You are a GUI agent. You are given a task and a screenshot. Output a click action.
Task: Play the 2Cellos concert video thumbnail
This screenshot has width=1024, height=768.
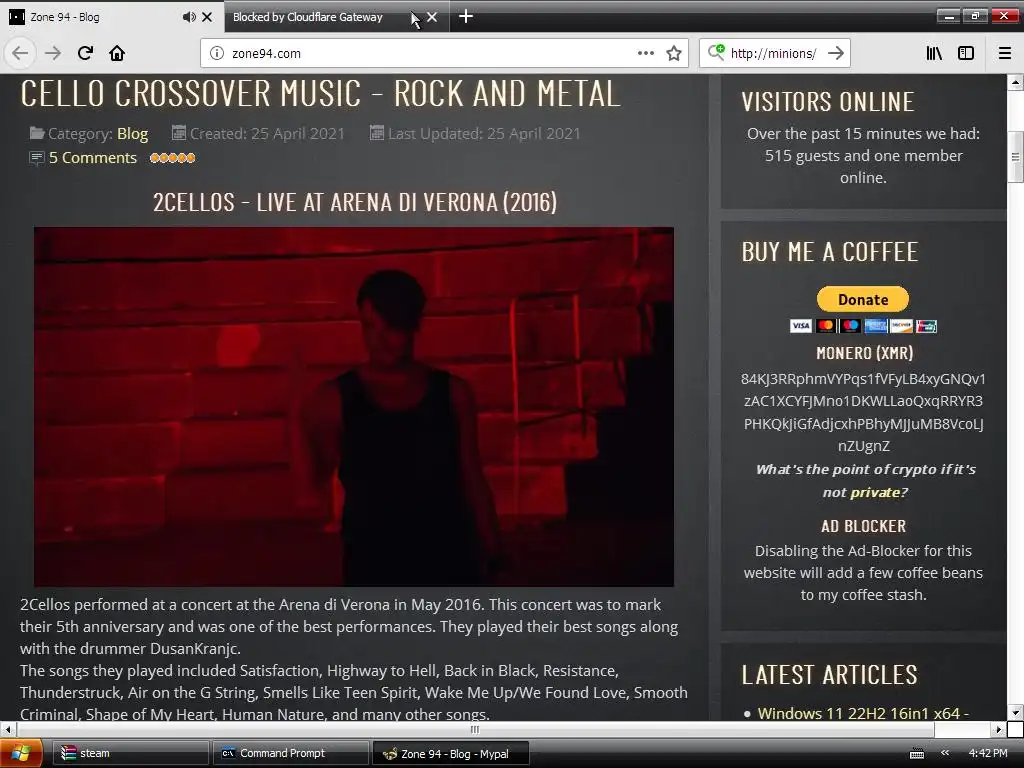coord(354,407)
